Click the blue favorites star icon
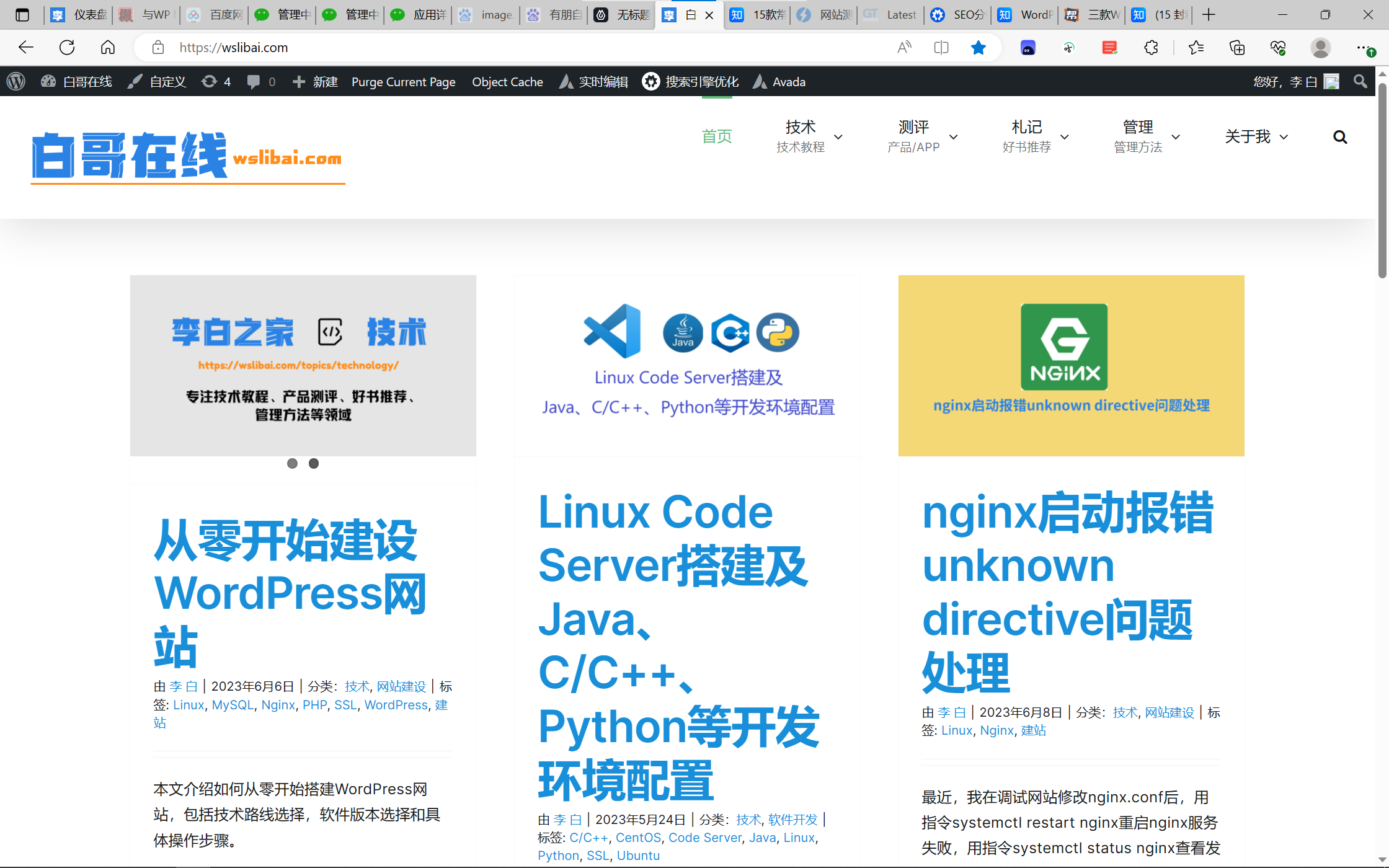Viewport: 1389px width, 868px height. pyautogui.click(x=979, y=47)
